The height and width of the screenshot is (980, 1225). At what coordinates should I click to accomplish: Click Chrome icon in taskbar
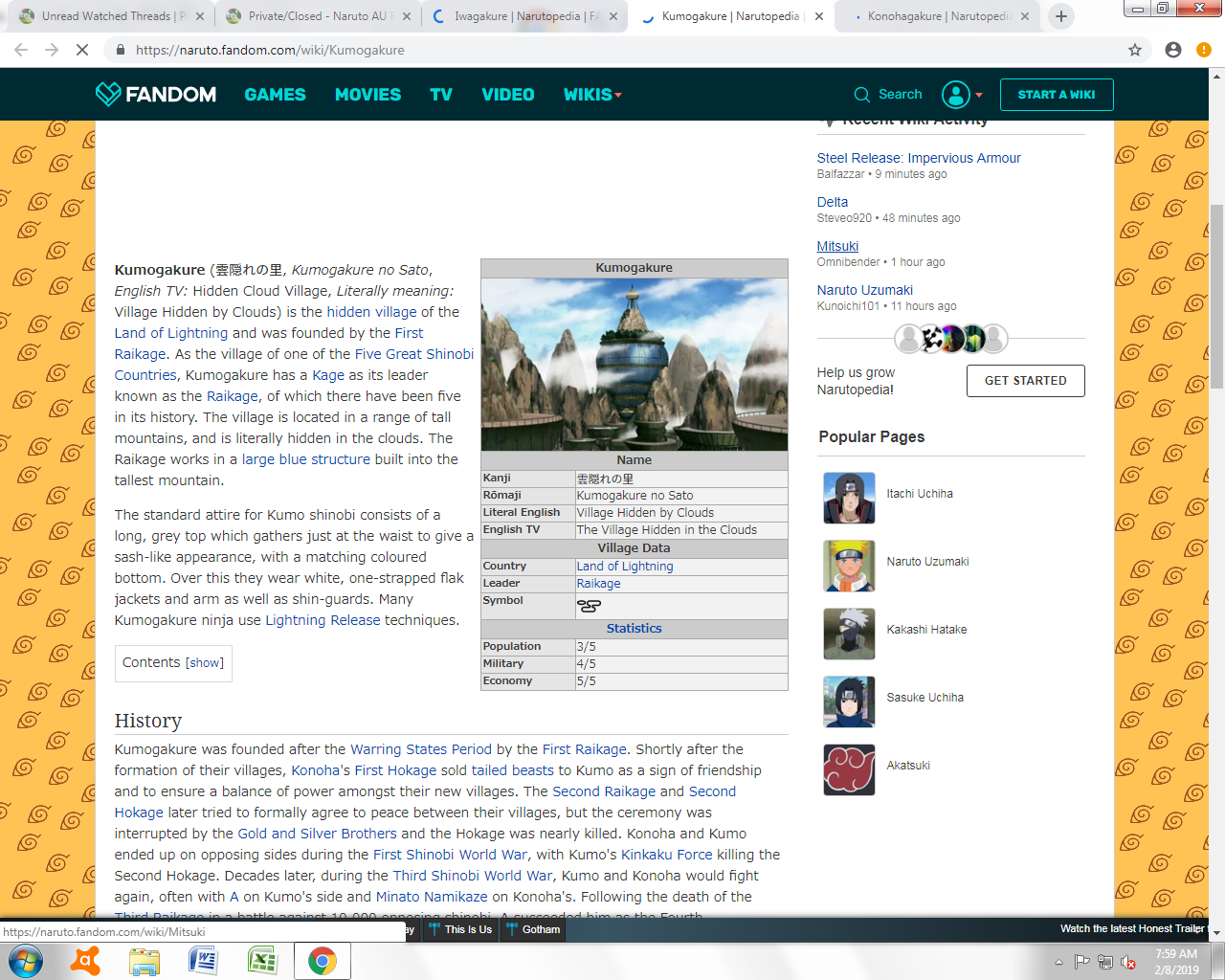pos(322,961)
